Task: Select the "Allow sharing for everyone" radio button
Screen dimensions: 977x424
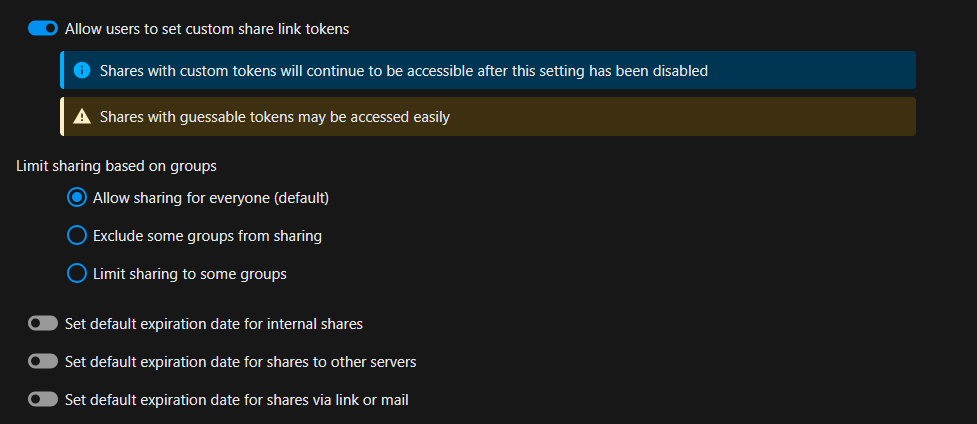Action: 76,198
